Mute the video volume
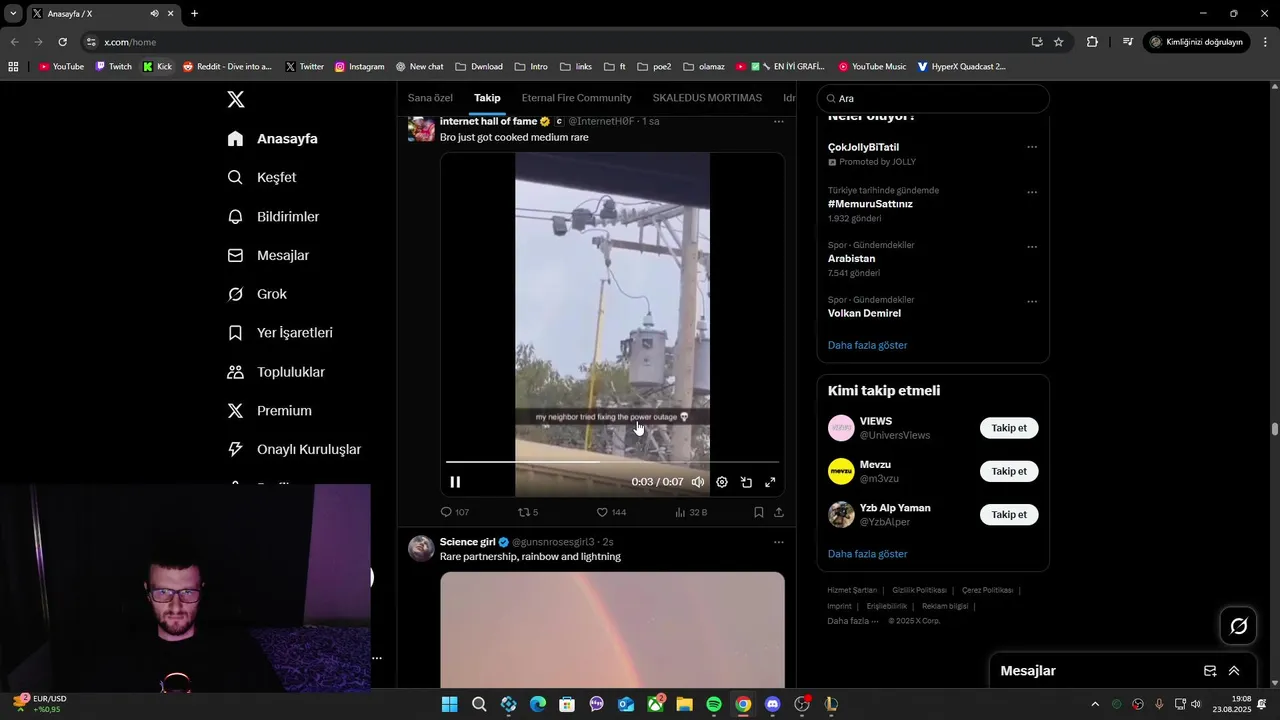The height and width of the screenshot is (720, 1280). 698,482
